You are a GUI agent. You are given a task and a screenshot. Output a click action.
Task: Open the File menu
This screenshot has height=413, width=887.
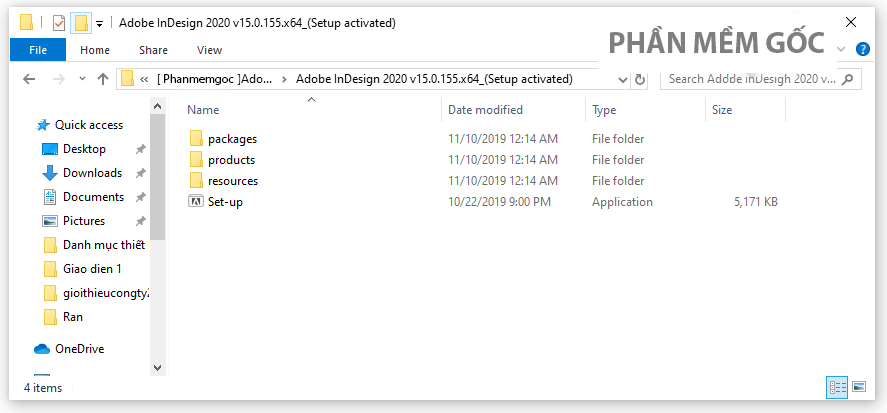[38, 50]
